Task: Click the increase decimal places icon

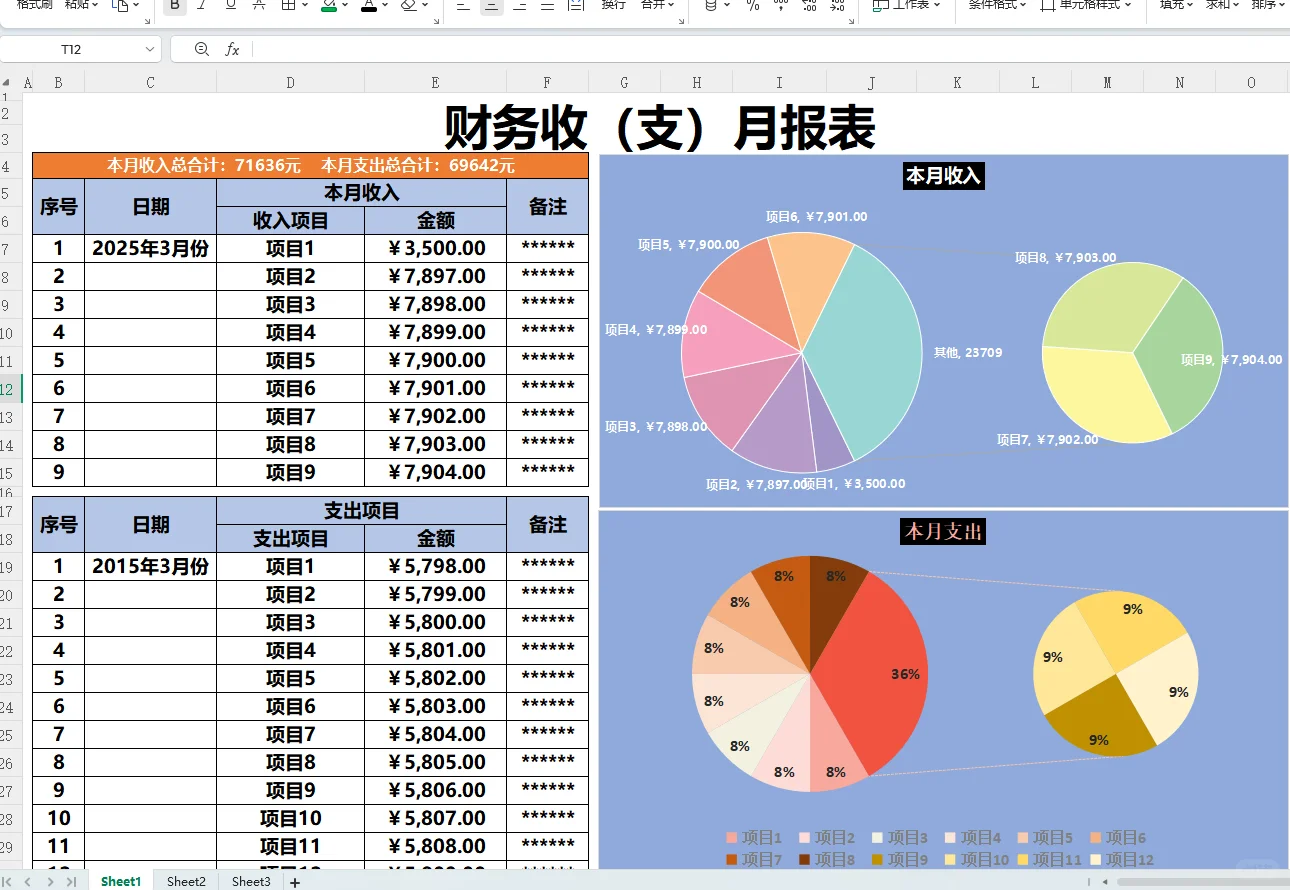Action: [x=808, y=5]
